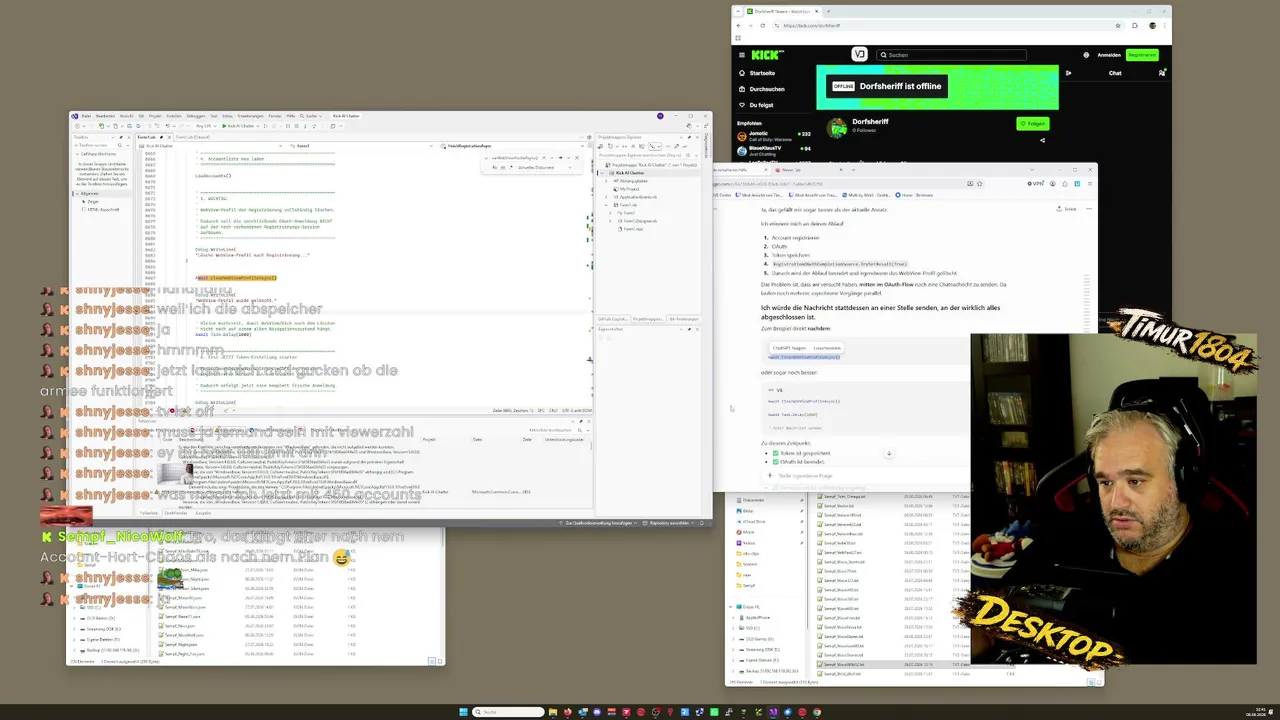This screenshot has width=1280, height=720.
Task: Click the language globe icon on Kick
Action: click(1086, 55)
